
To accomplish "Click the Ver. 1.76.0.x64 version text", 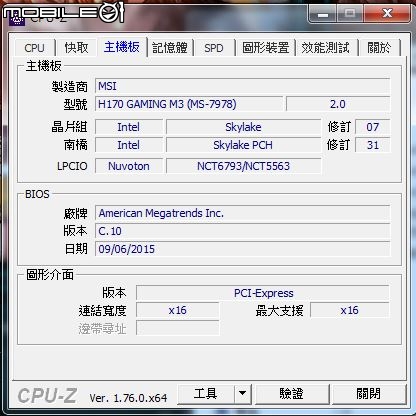I will coord(128,398).
